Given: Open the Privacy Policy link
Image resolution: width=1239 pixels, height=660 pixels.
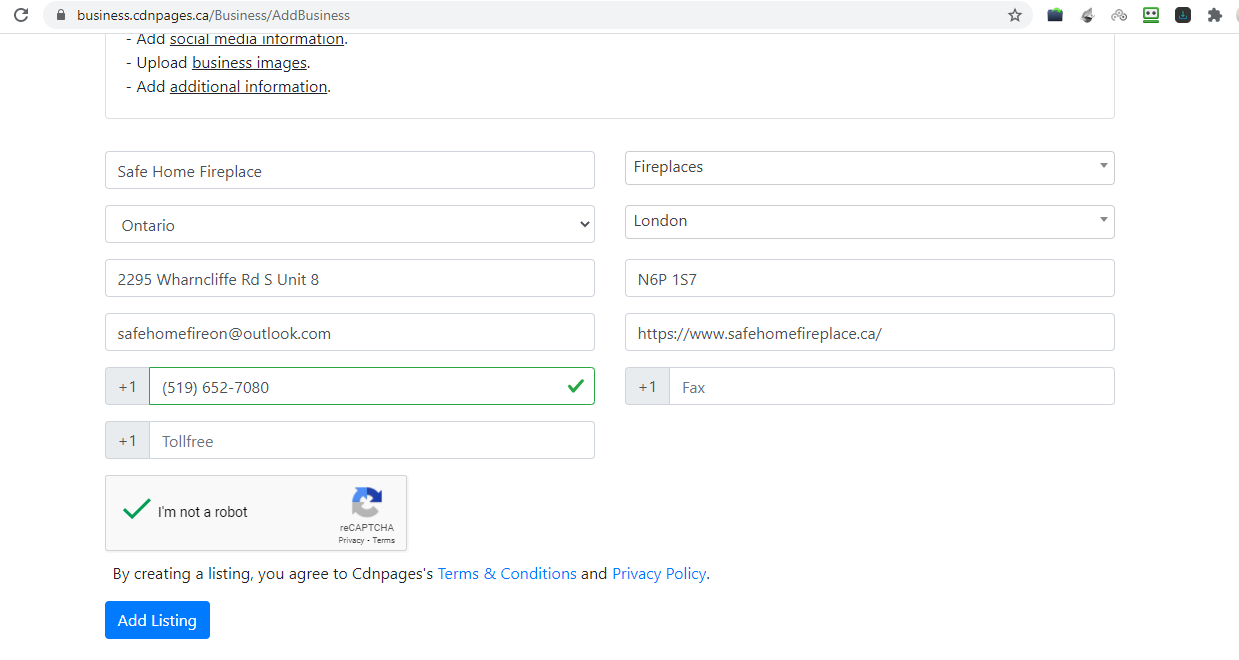Looking at the screenshot, I should click(x=659, y=574).
